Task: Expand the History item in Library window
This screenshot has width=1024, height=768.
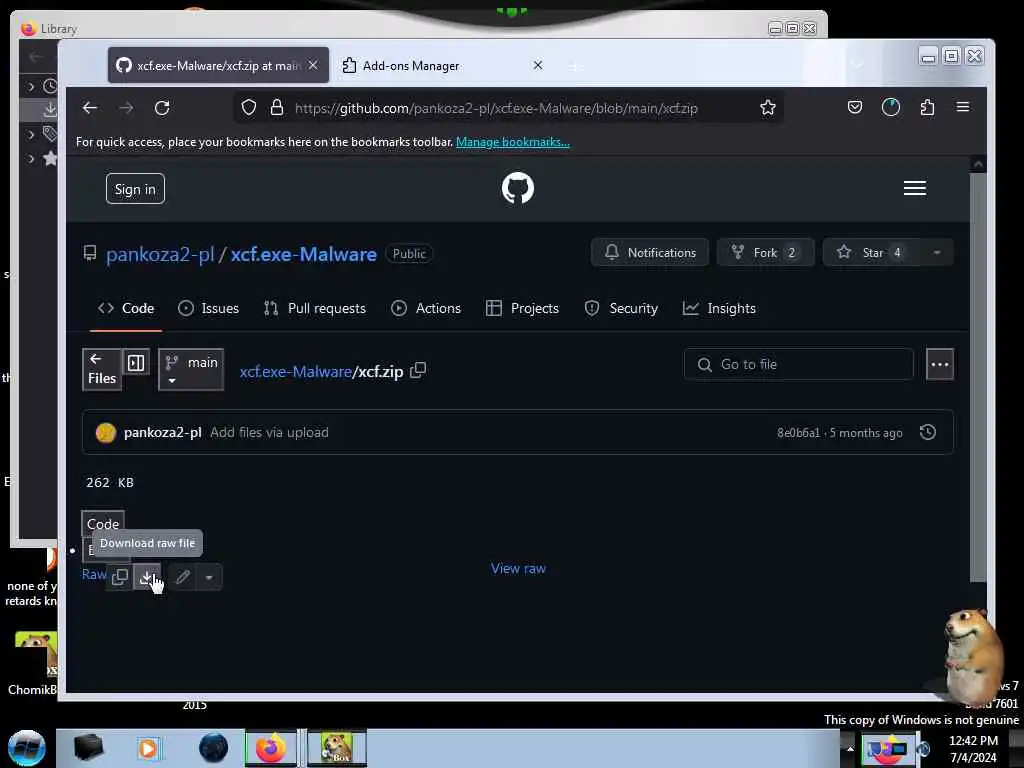Action: point(31,86)
